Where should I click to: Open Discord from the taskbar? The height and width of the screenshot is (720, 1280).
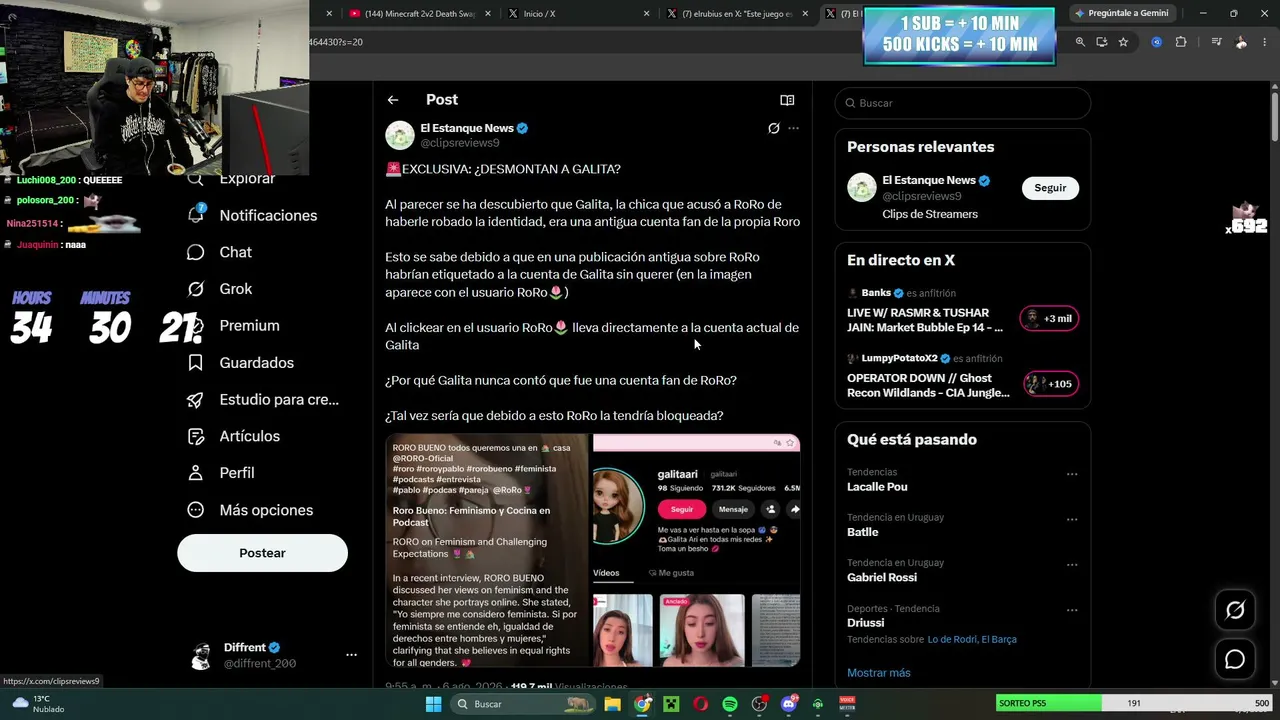click(789, 704)
